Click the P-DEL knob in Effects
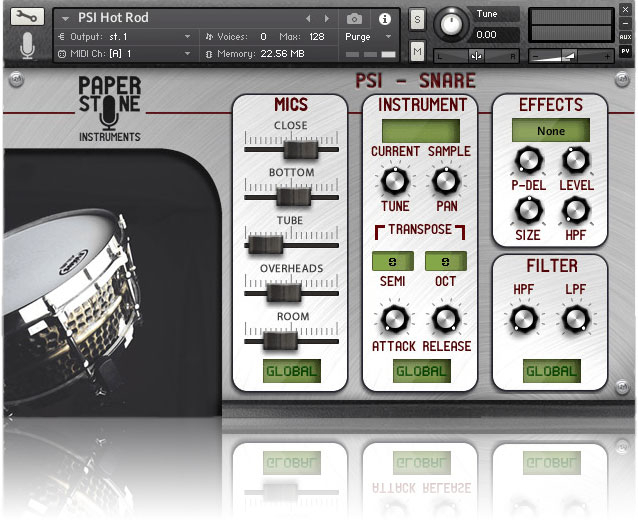 pyautogui.click(x=525, y=161)
